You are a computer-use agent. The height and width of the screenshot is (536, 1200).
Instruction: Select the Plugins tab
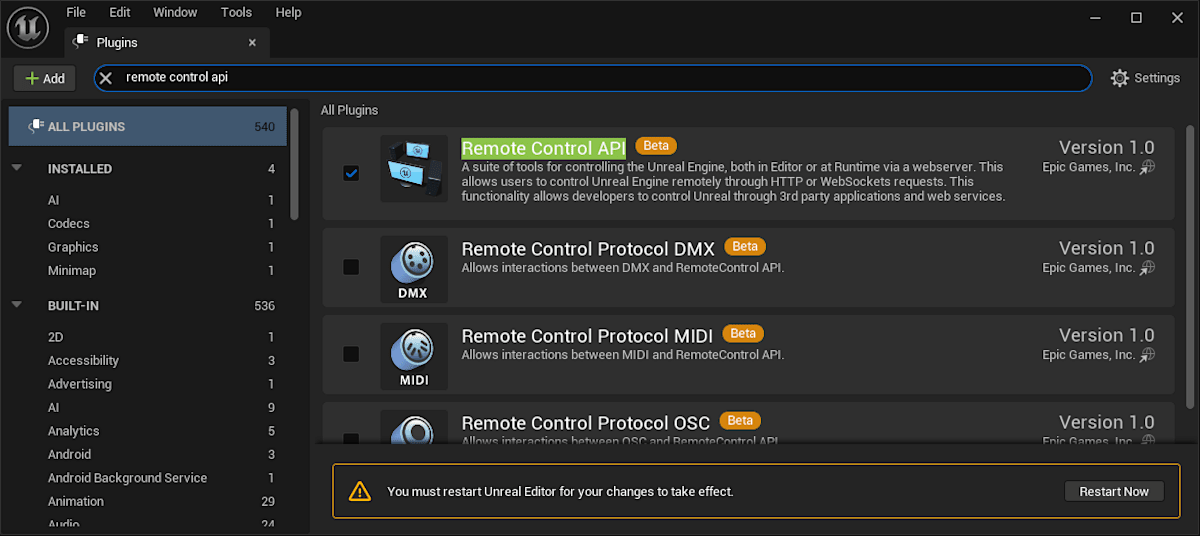pos(166,43)
